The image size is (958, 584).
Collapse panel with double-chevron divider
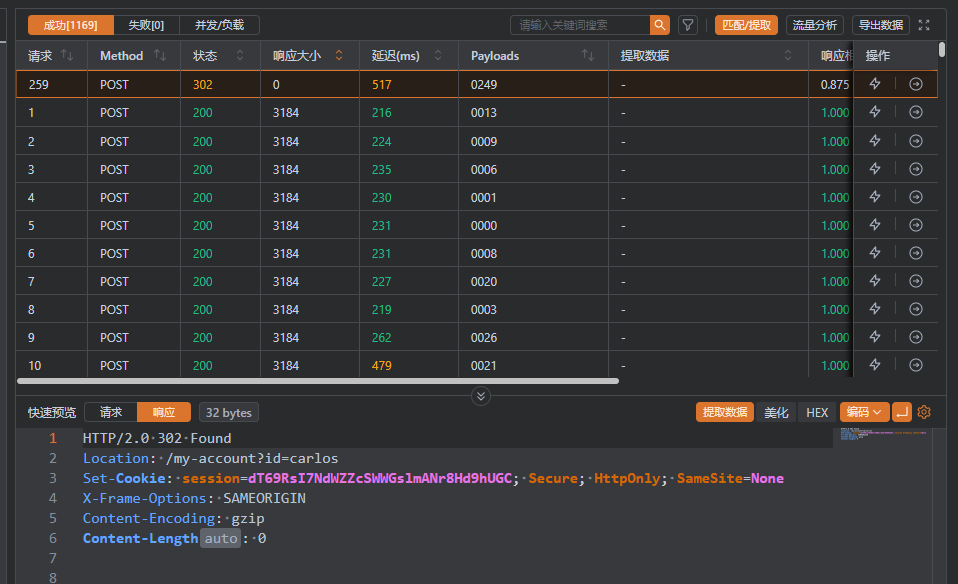481,396
